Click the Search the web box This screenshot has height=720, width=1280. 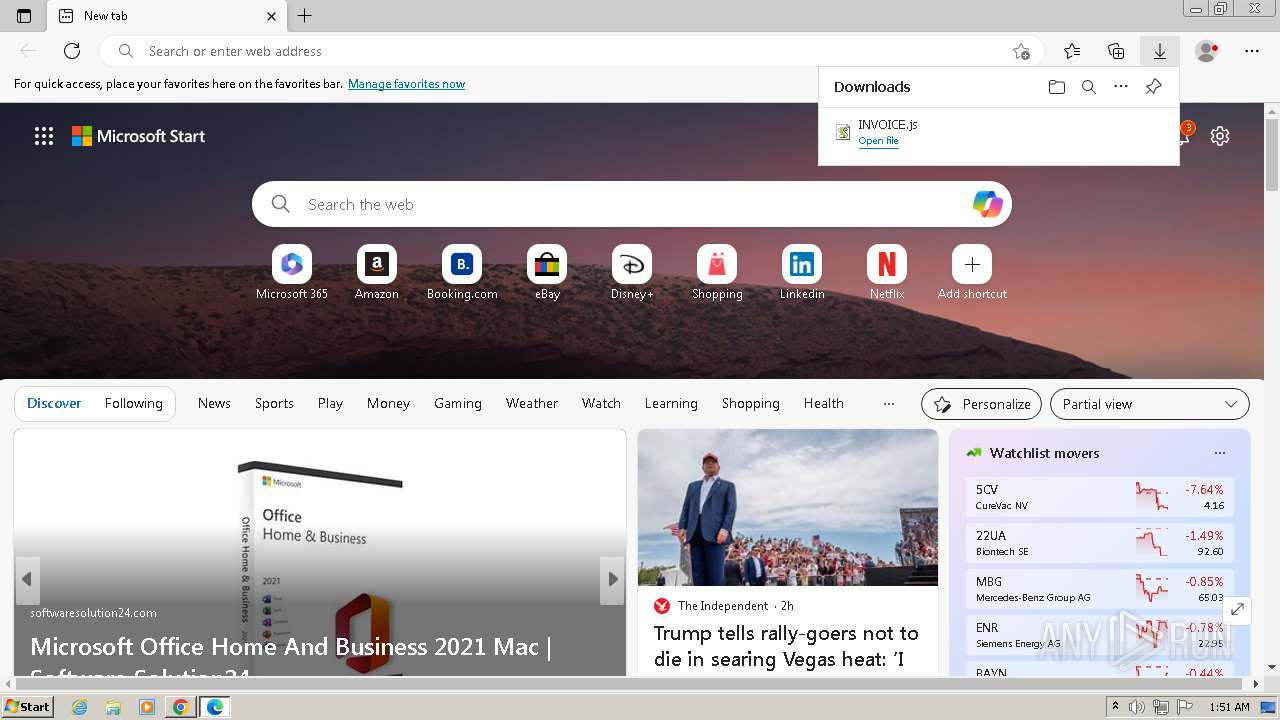[632, 204]
